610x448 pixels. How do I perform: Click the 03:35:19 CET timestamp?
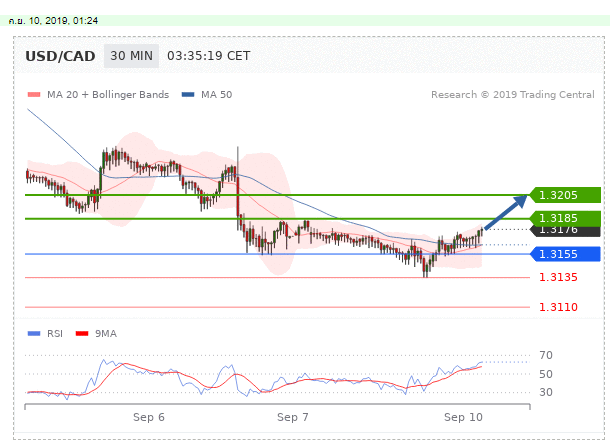(x=209, y=56)
